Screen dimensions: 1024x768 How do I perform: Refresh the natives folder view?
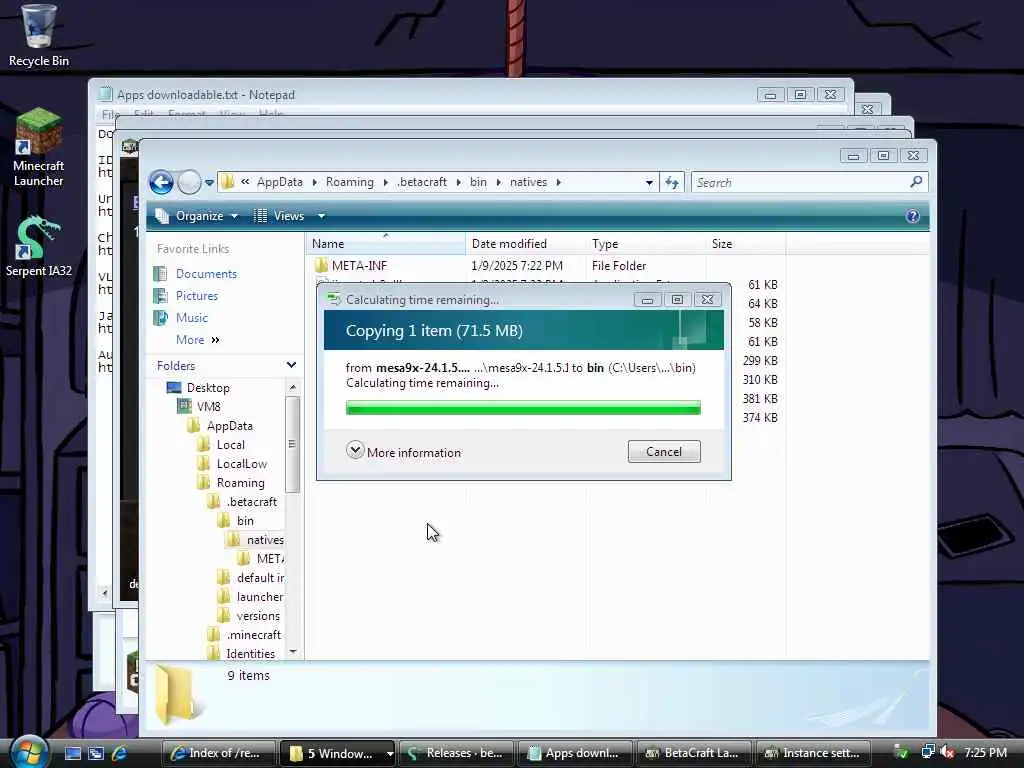pyautogui.click(x=672, y=182)
